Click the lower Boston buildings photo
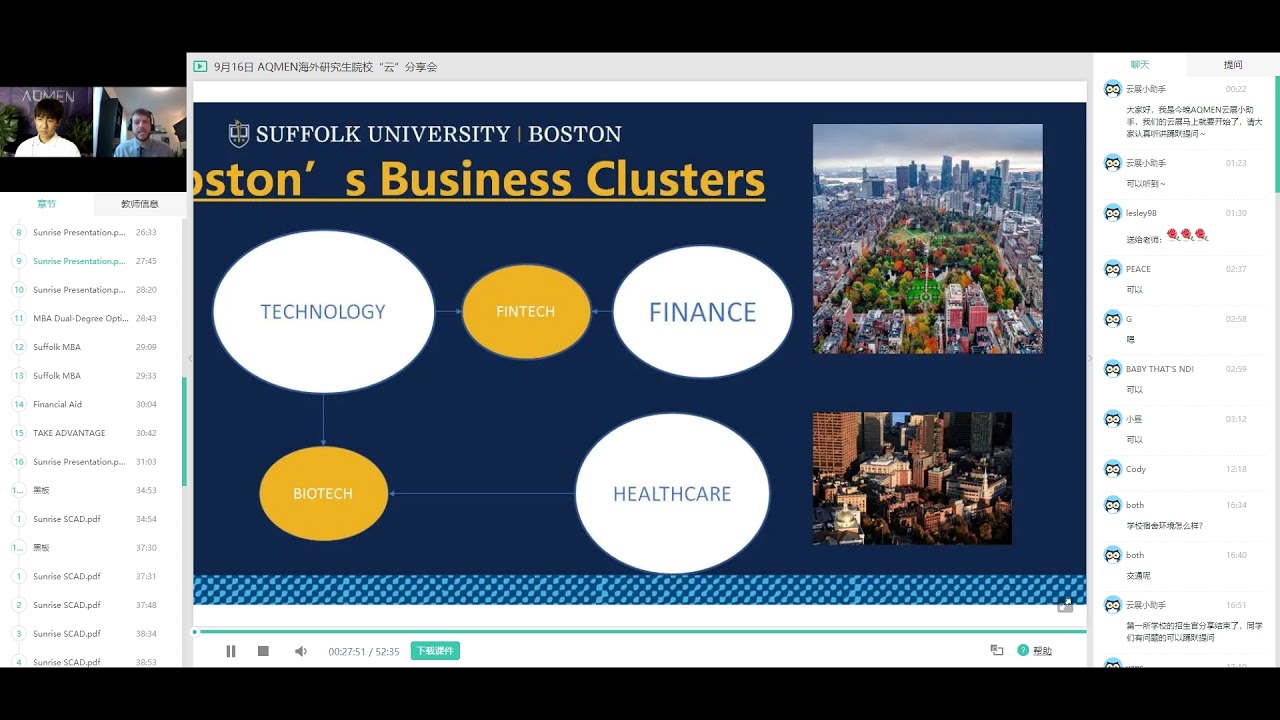This screenshot has height=720, width=1280. (912, 478)
